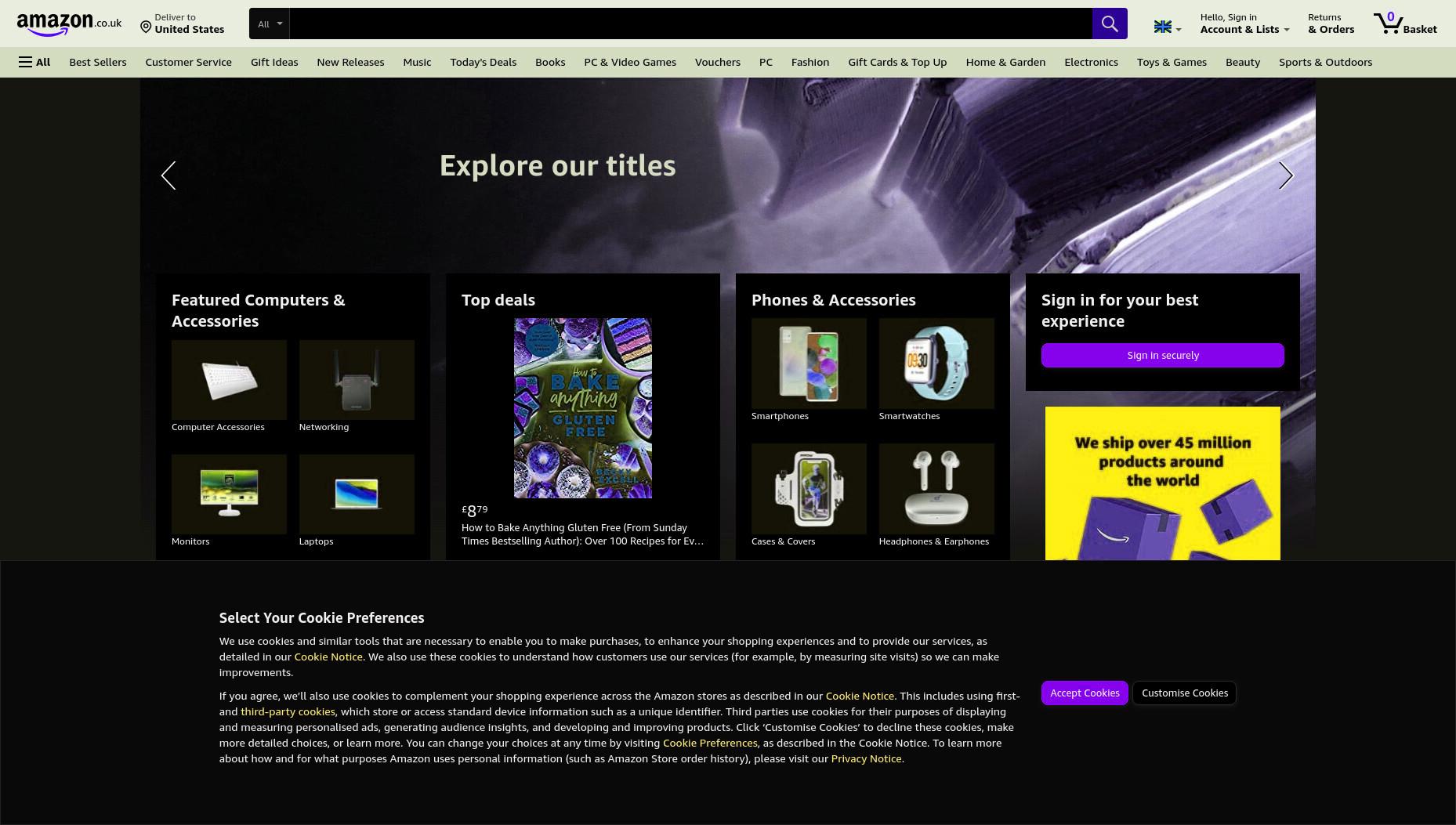Open Vouchers nav item
Image resolution: width=1456 pixels, height=825 pixels.
click(x=718, y=62)
